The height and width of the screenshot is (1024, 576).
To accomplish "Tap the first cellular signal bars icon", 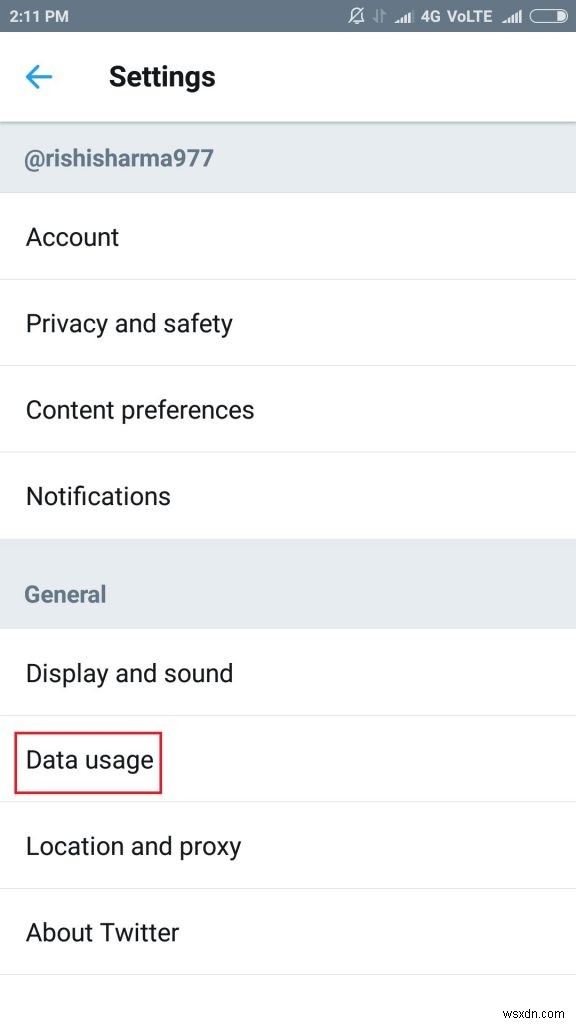I will point(406,15).
